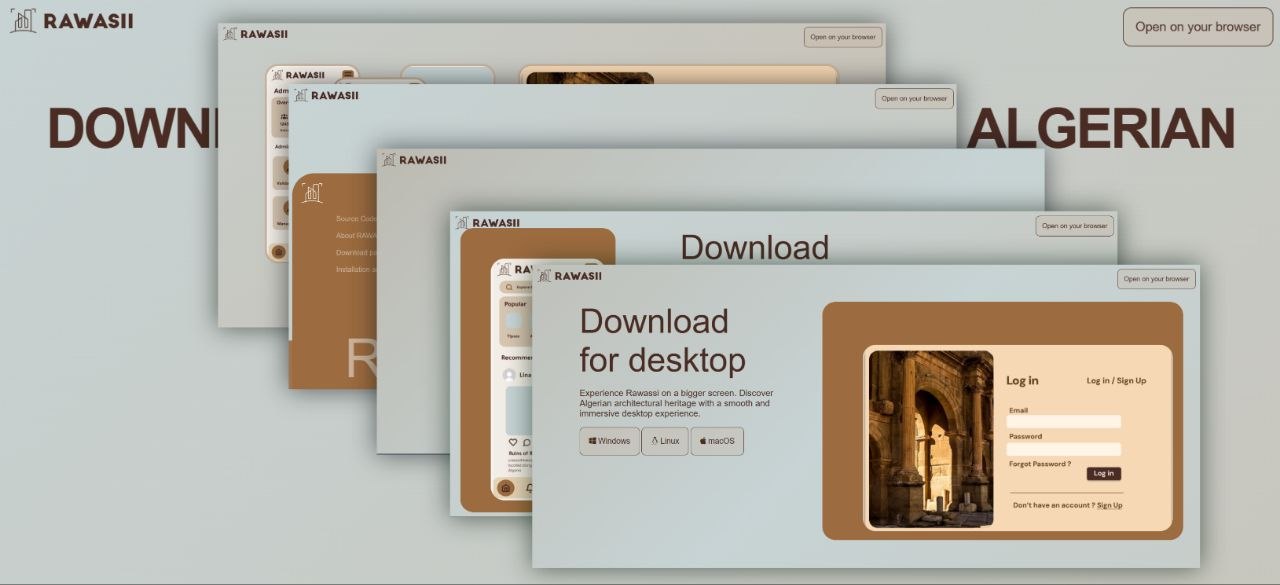The height and width of the screenshot is (585, 1280).
Task: Click Open on your browser in the brown-footer panel
Action: coord(914,99)
